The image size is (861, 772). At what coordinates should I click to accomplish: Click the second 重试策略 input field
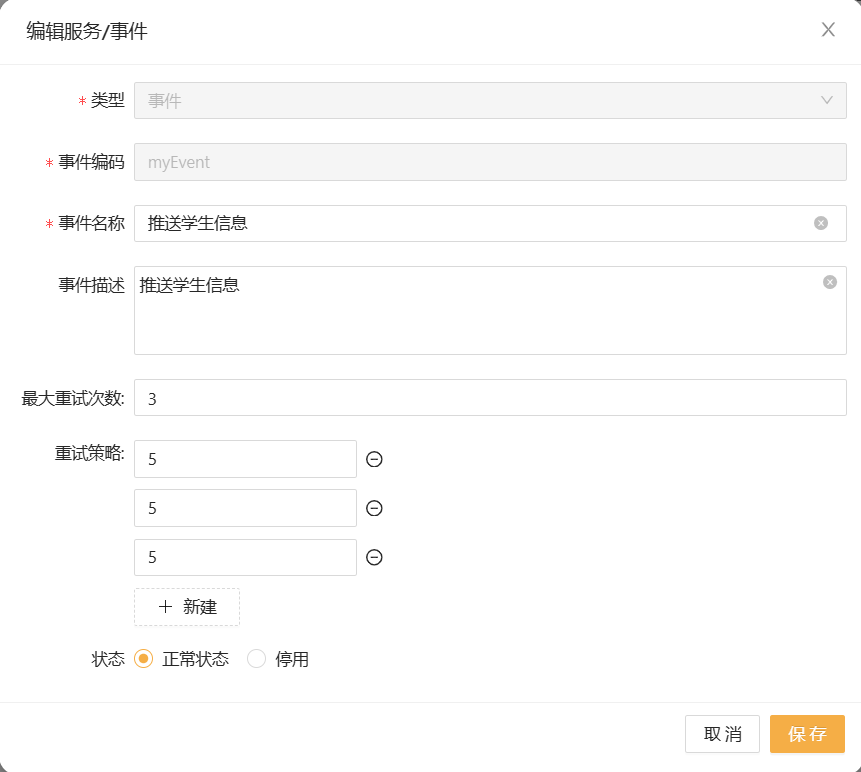click(245, 508)
